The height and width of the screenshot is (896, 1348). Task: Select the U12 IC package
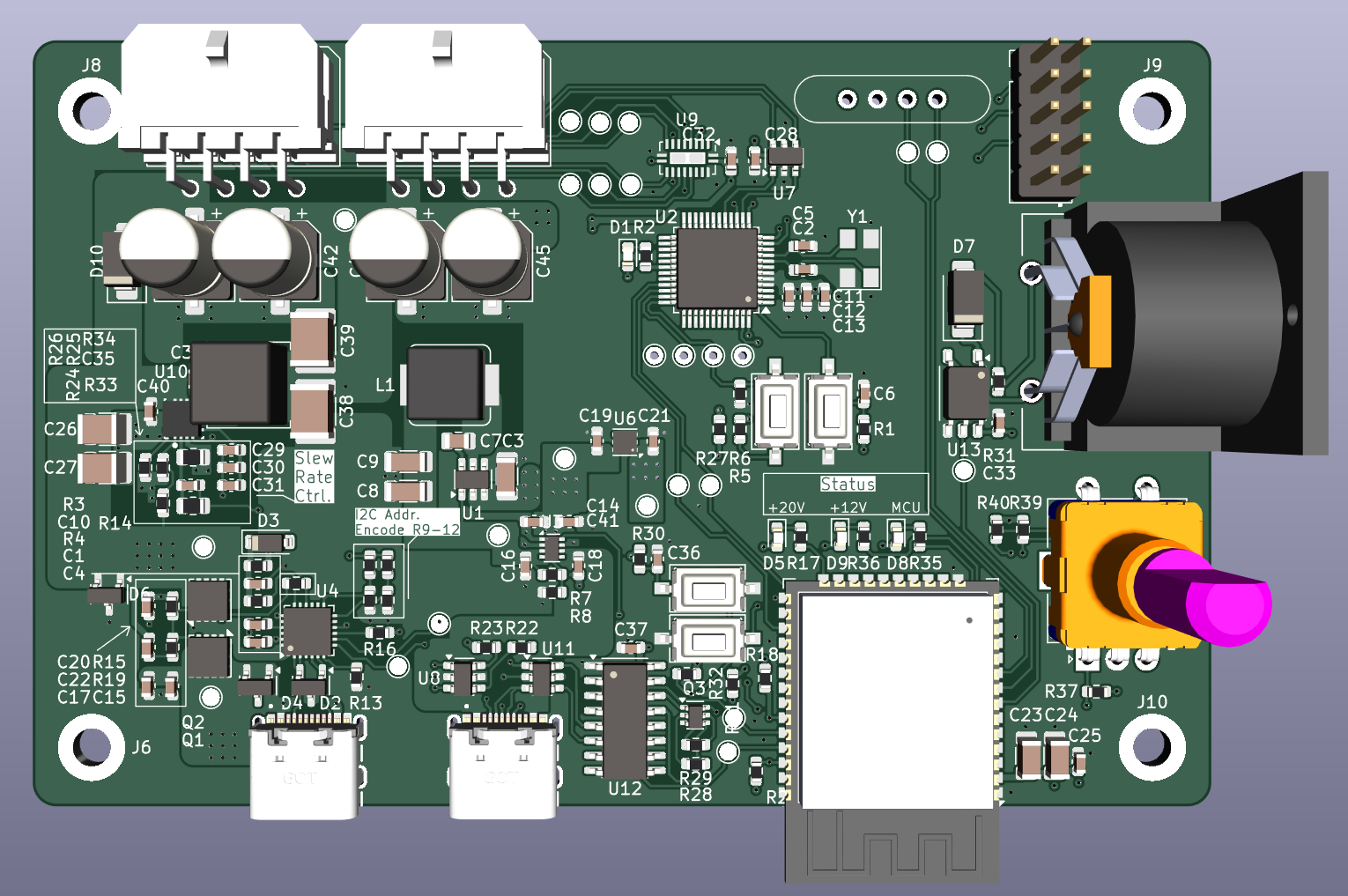click(625, 720)
